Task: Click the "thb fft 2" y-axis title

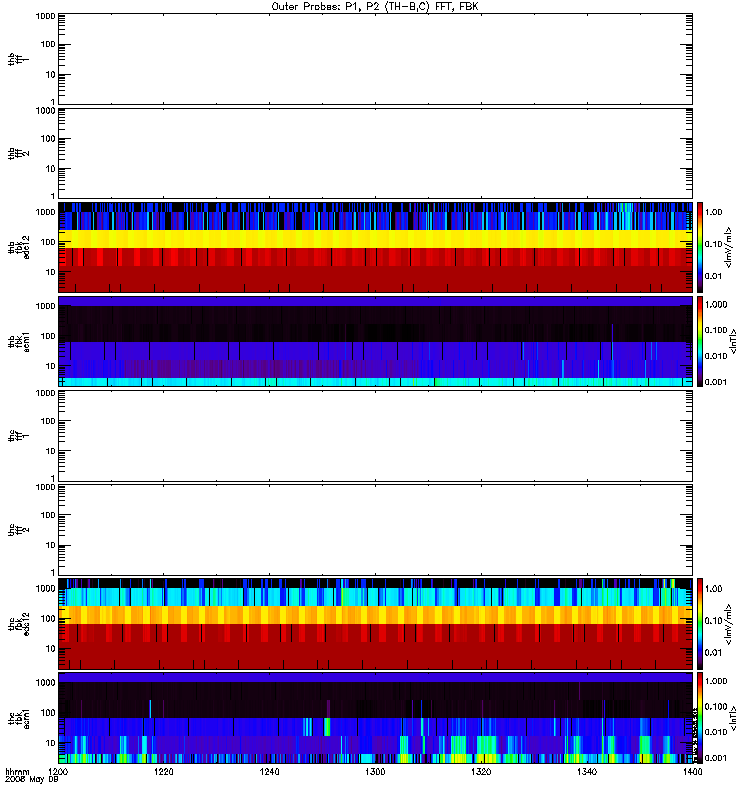Action: pos(19,153)
